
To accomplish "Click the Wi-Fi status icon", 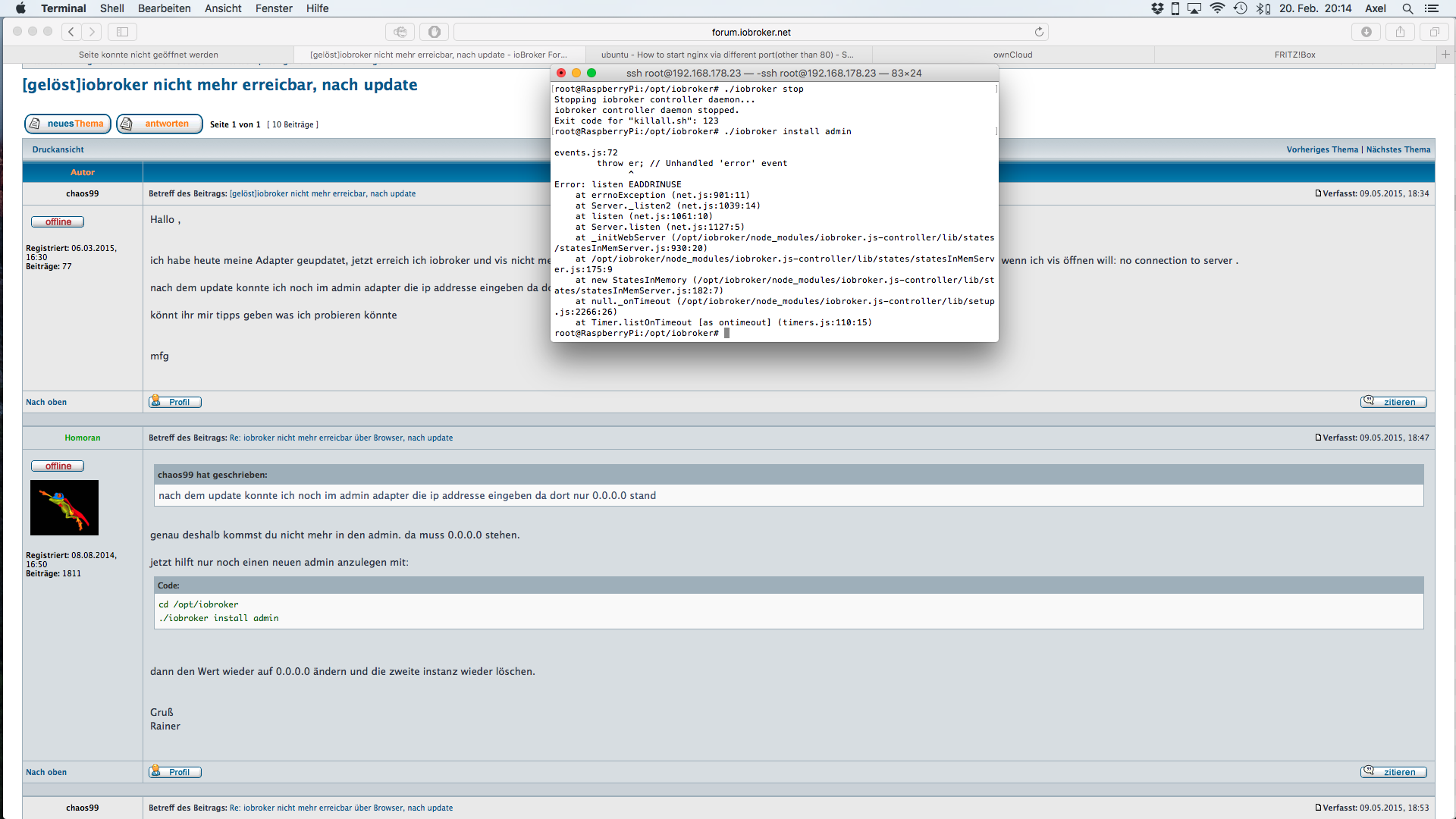I will click(x=1217, y=8).
